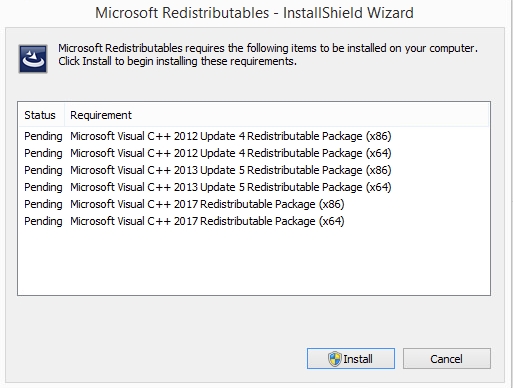Click Pending status of 2012 x86 package

pos(43,136)
